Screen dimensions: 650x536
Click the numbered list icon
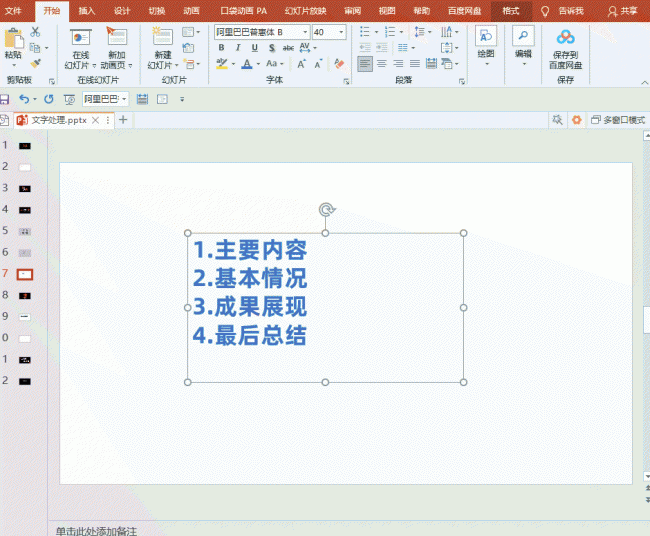pyautogui.click(x=390, y=32)
